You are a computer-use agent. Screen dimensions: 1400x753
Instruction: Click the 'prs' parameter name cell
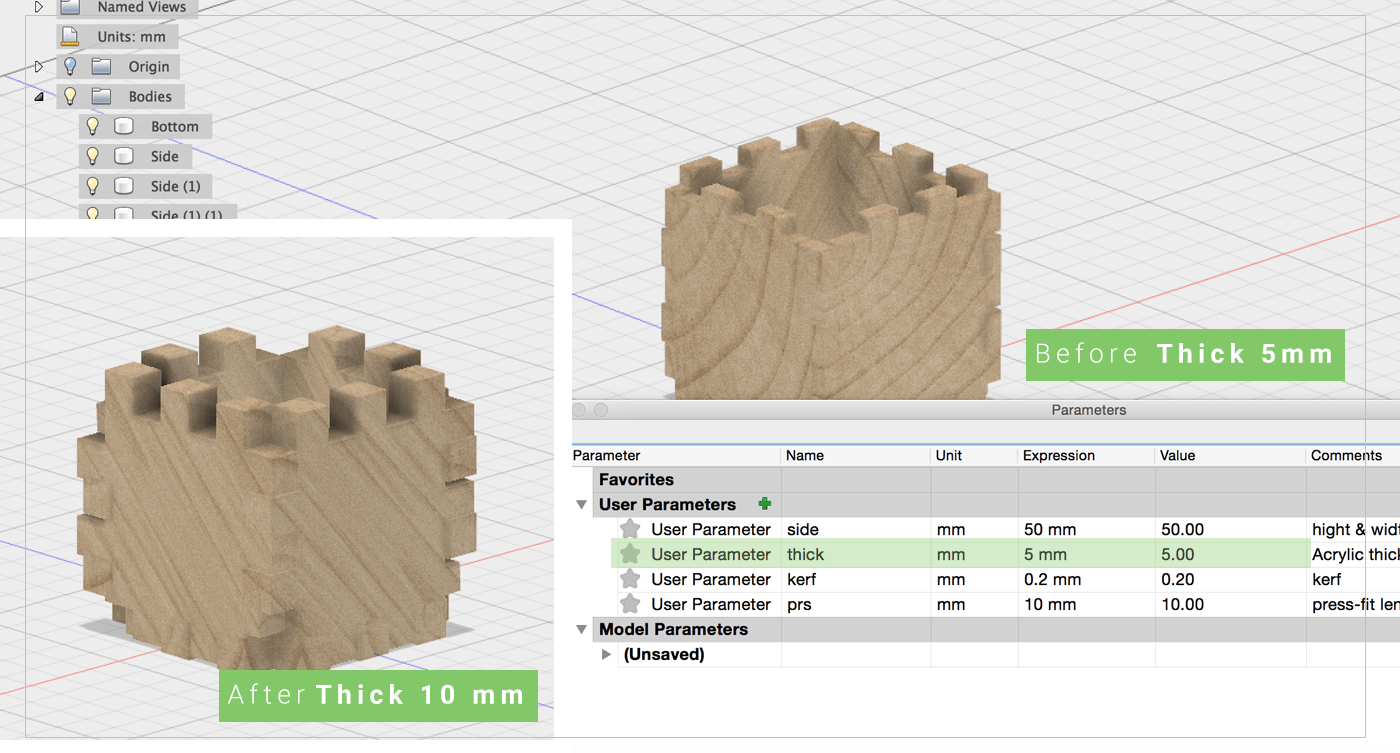pos(856,604)
